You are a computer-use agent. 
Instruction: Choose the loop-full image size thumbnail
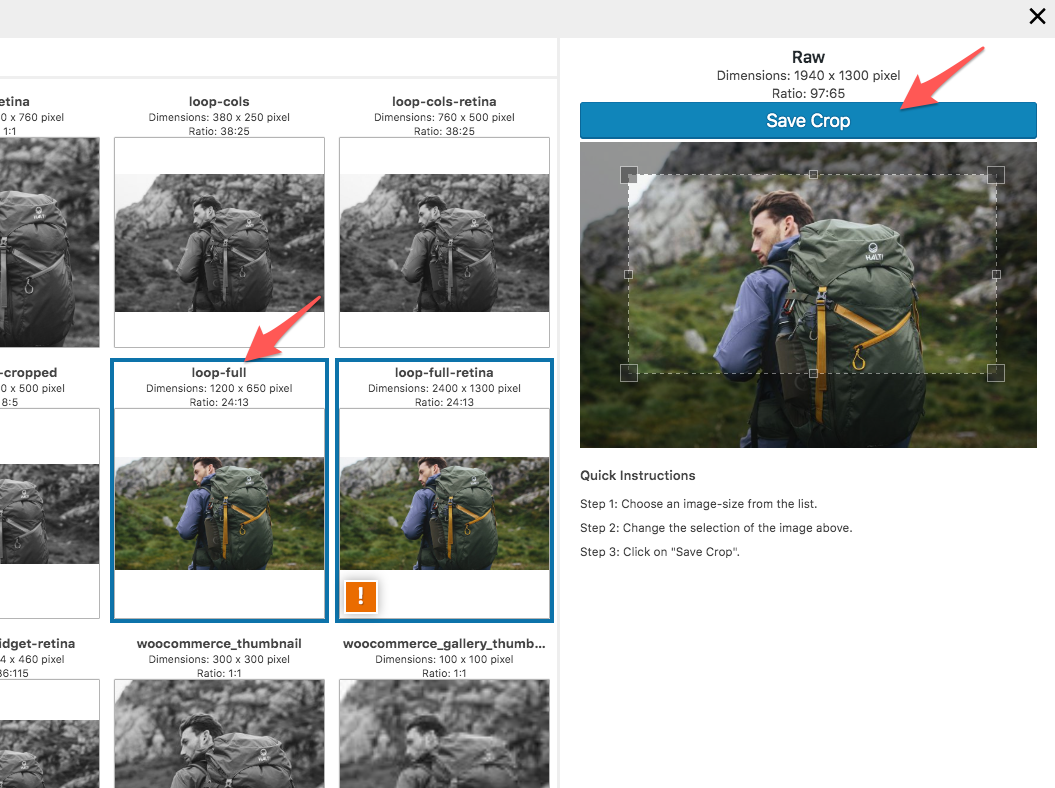point(219,513)
